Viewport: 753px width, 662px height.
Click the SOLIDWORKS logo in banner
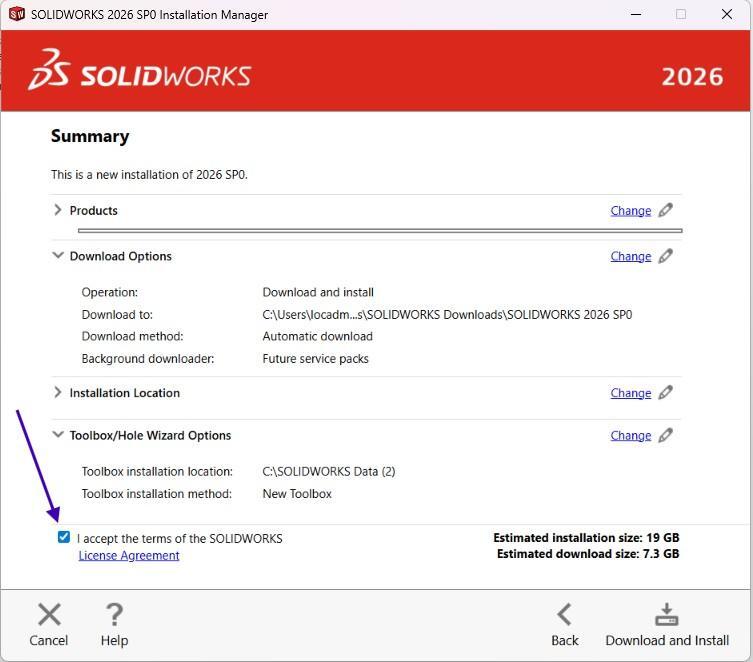tap(140, 70)
